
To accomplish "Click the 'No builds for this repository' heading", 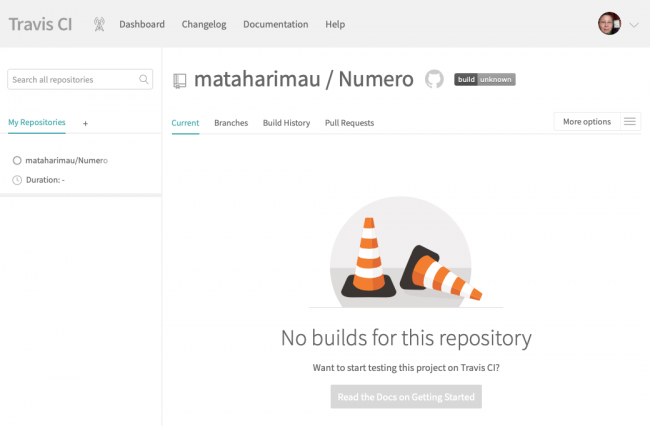I will (x=406, y=338).
